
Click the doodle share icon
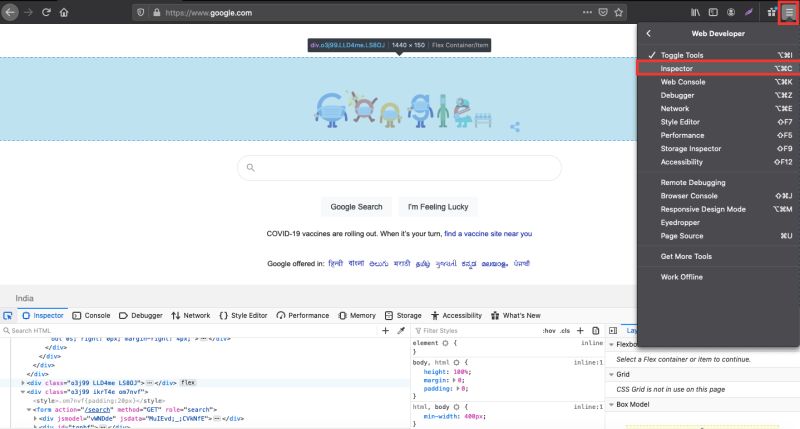515,127
